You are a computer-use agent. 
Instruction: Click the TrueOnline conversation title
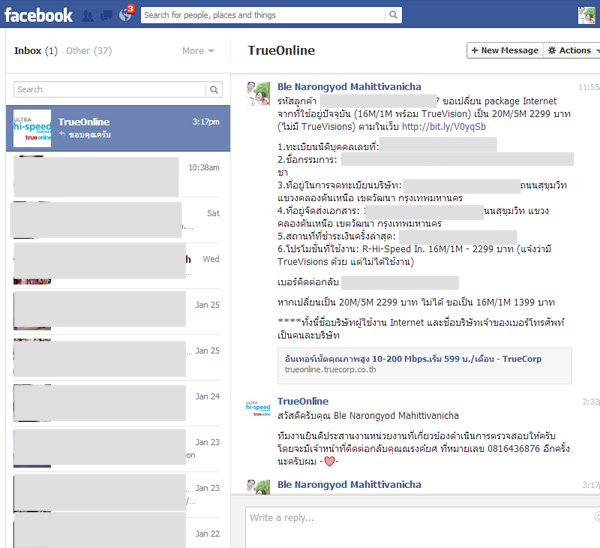point(281,51)
